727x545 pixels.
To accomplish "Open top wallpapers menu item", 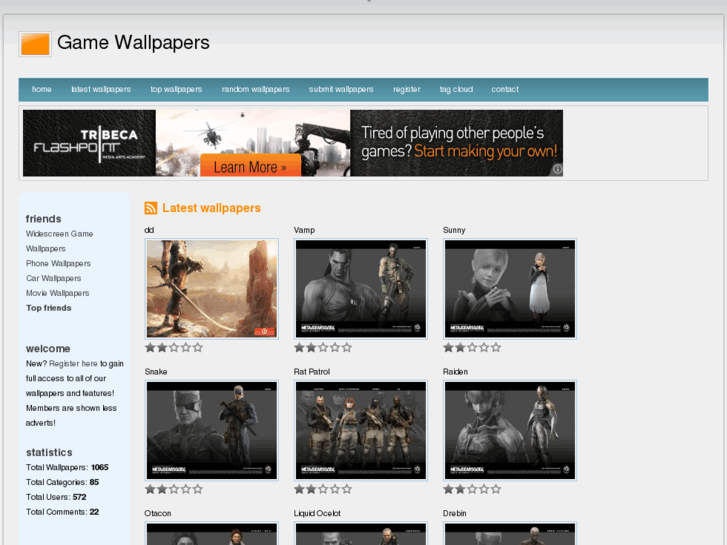I will tap(176, 89).
